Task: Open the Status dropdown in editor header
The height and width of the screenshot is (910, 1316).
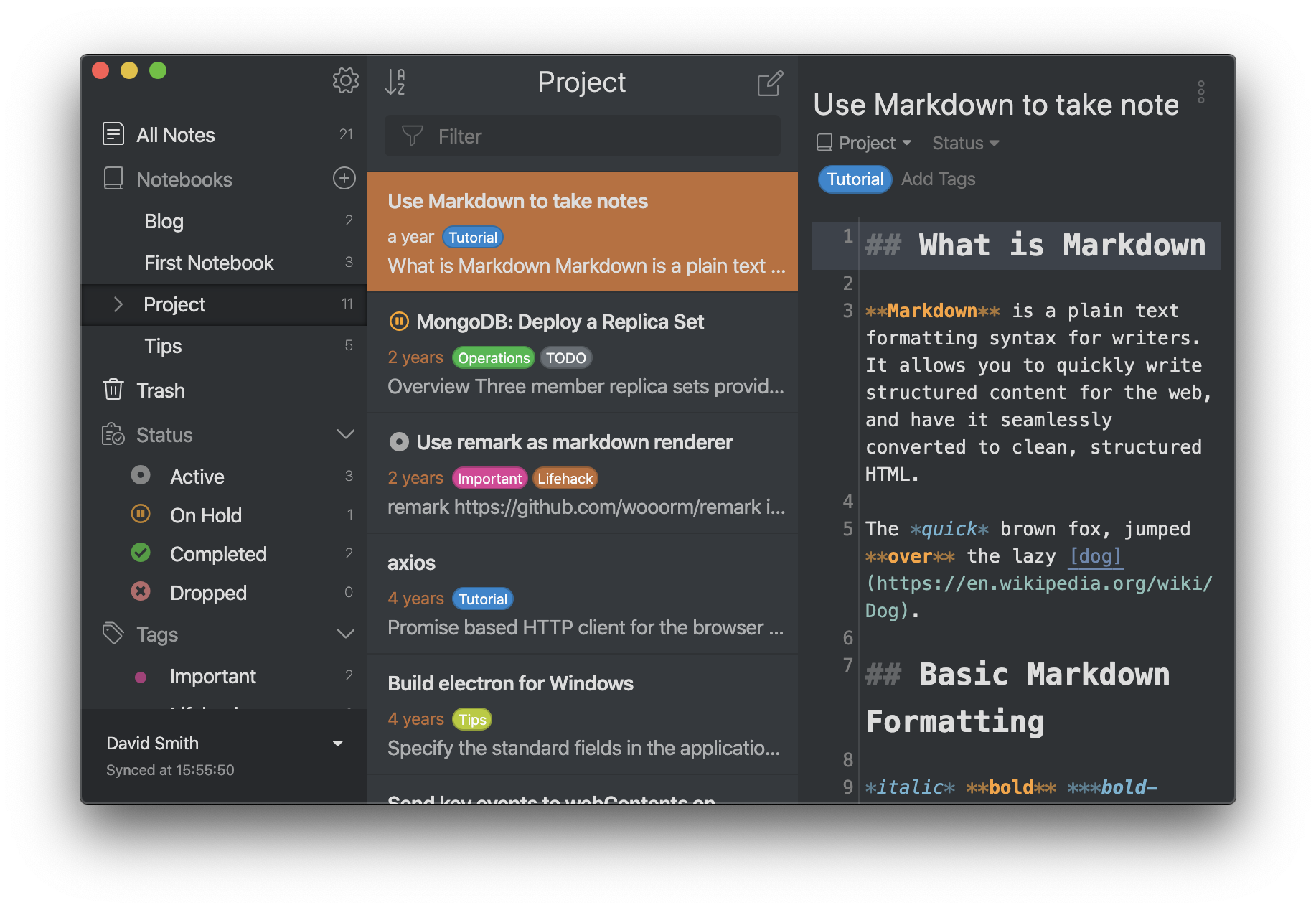Action: (965, 144)
